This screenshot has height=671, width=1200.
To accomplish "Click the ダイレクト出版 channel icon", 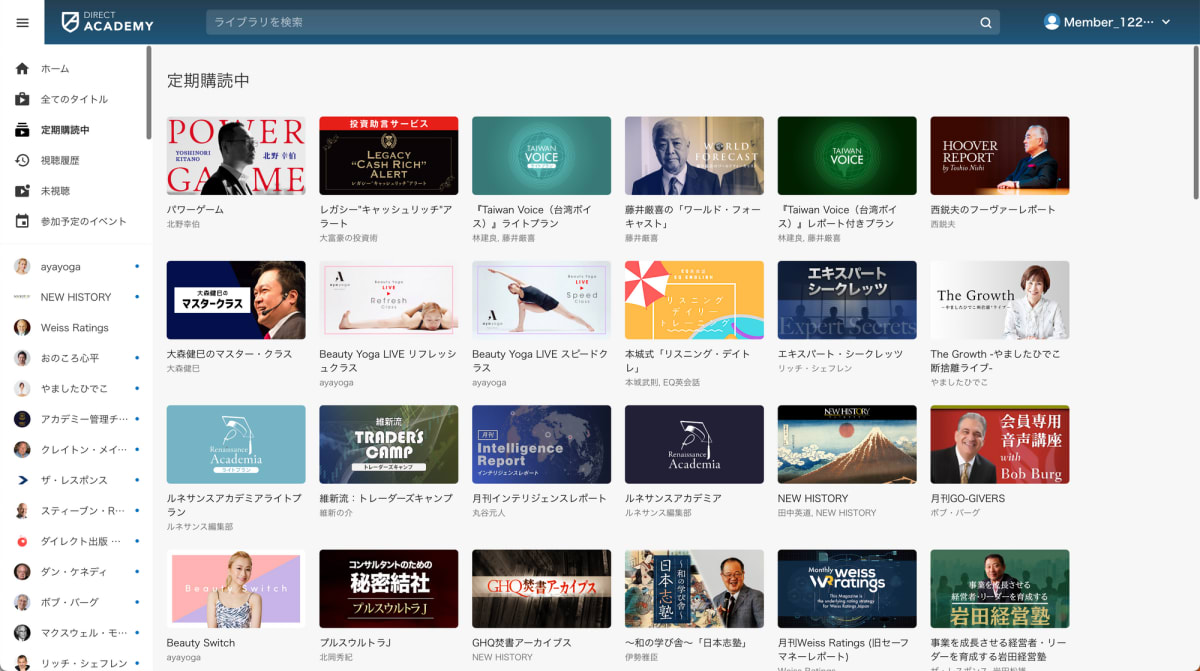I will pyautogui.click(x=22, y=541).
